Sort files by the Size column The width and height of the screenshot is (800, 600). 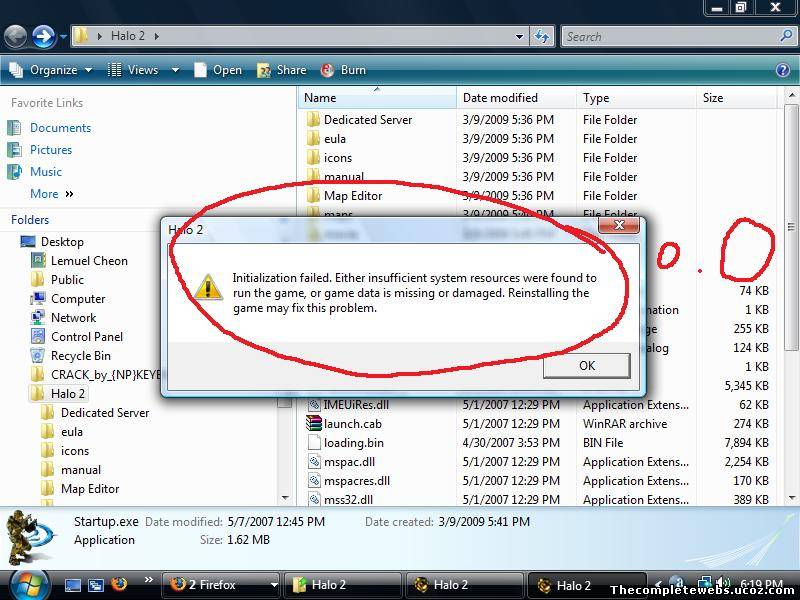[x=737, y=97]
